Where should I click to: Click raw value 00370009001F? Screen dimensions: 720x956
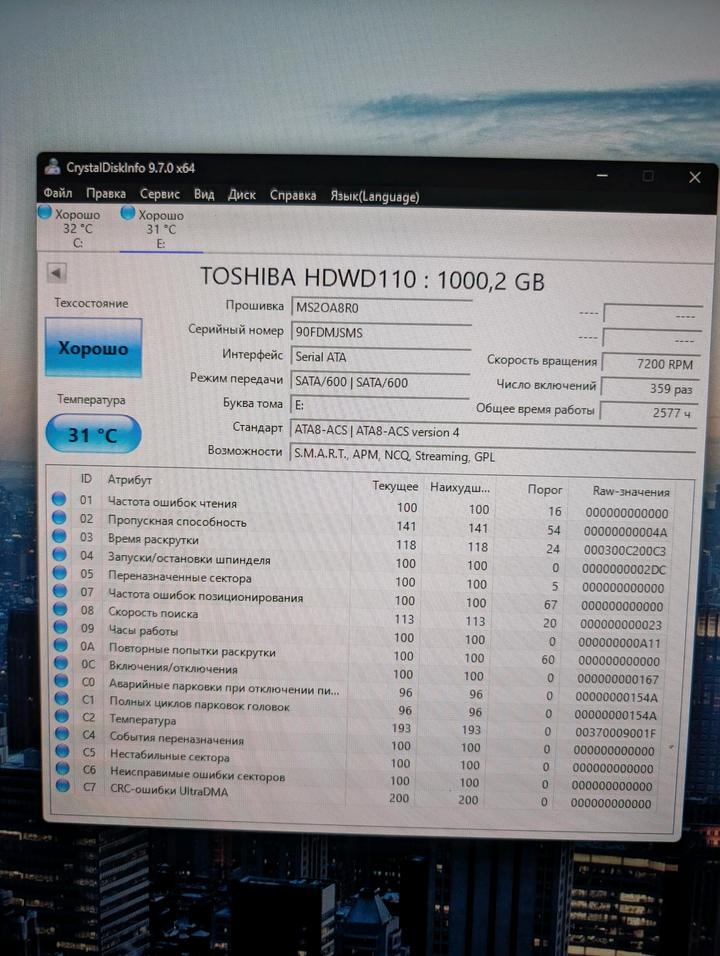(615, 732)
